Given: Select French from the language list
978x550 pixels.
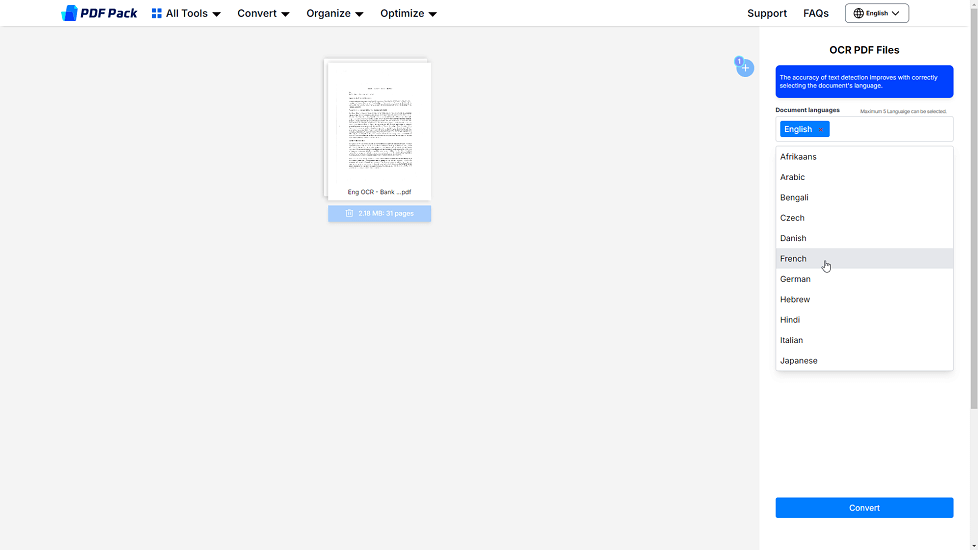Looking at the screenshot, I should (794, 259).
